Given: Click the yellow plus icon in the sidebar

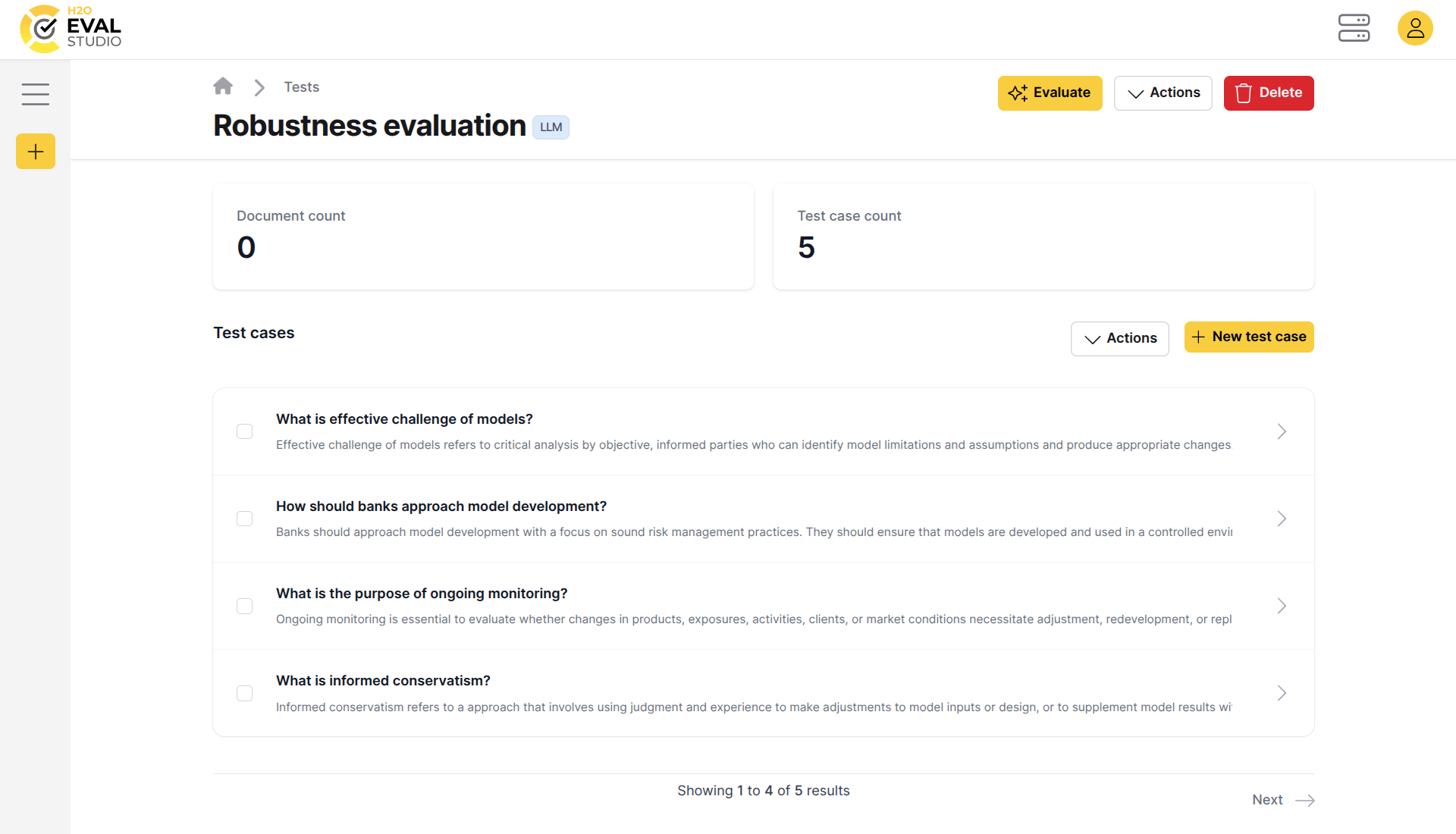Looking at the screenshot, I should point(35,151).
